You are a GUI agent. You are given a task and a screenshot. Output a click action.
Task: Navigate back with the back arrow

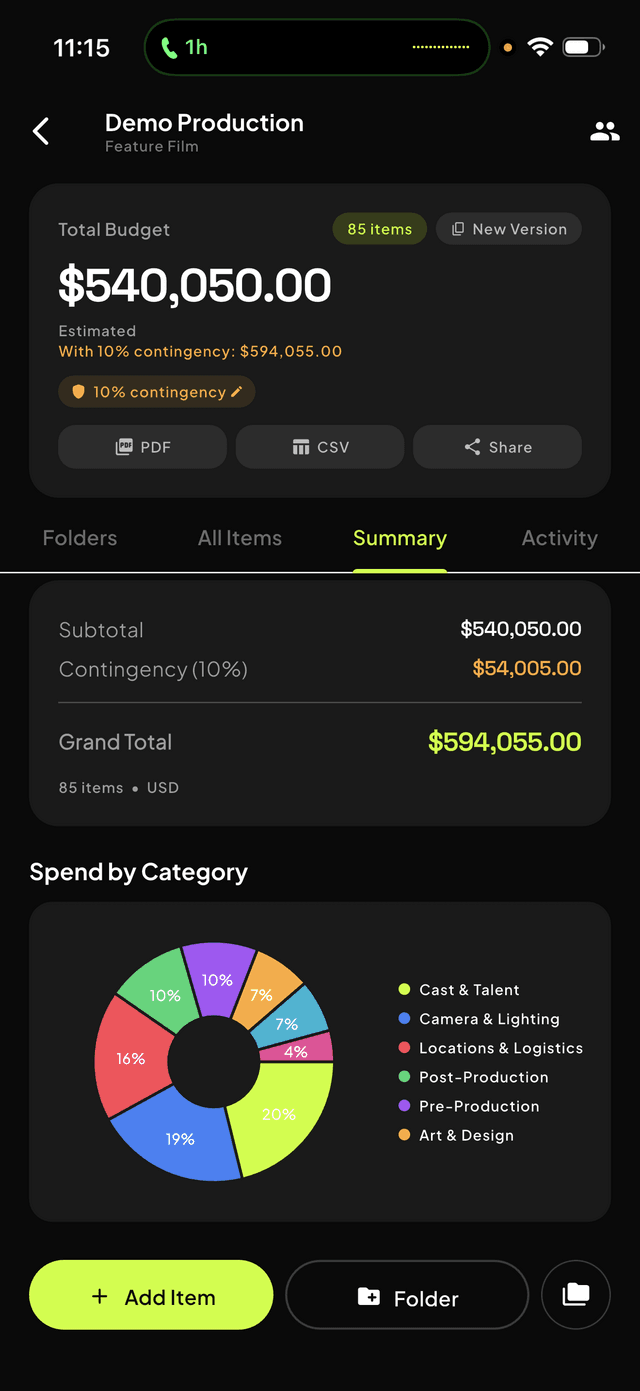point(40,131)
